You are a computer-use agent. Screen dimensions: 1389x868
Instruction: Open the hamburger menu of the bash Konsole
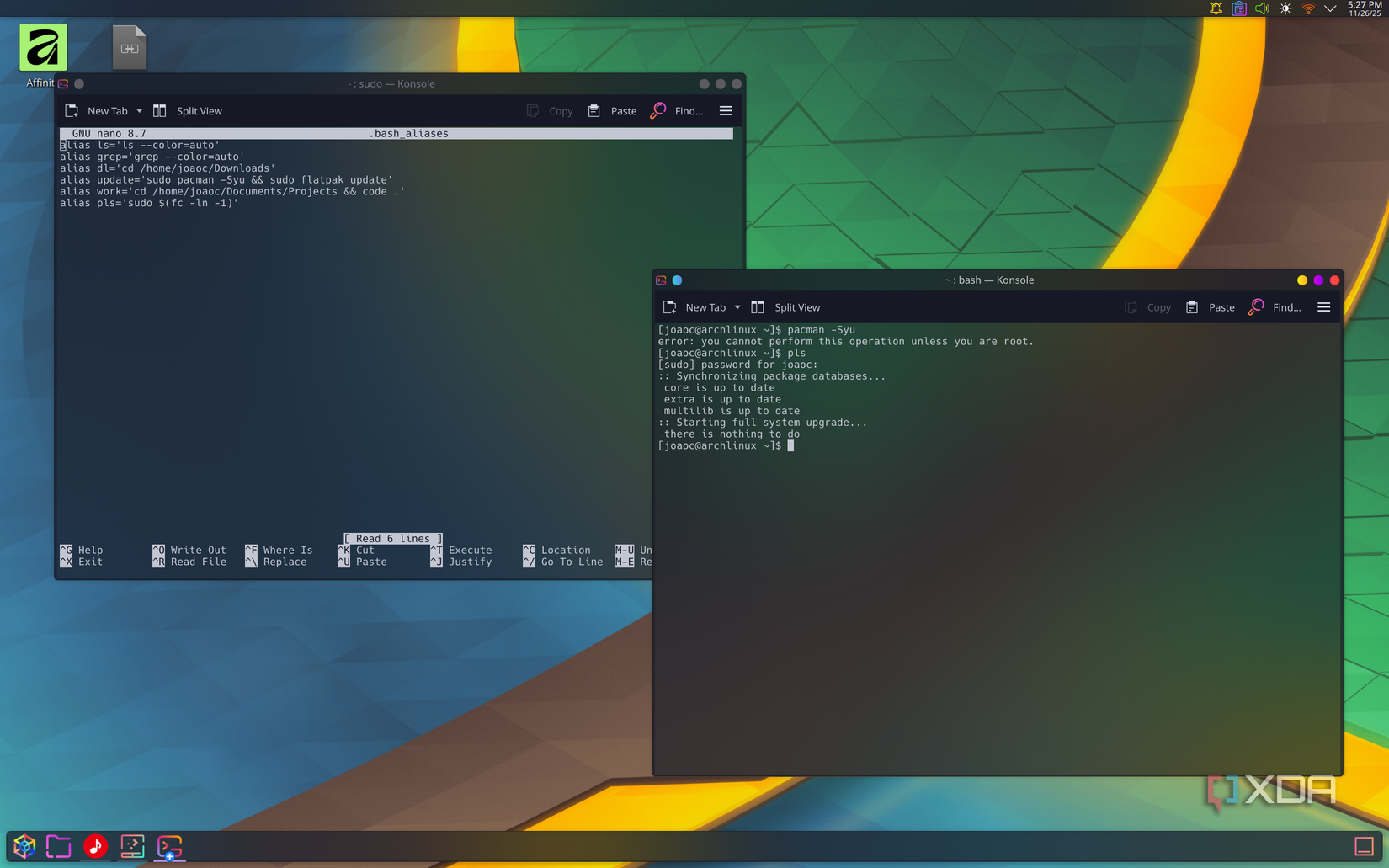coord(1324,306)
